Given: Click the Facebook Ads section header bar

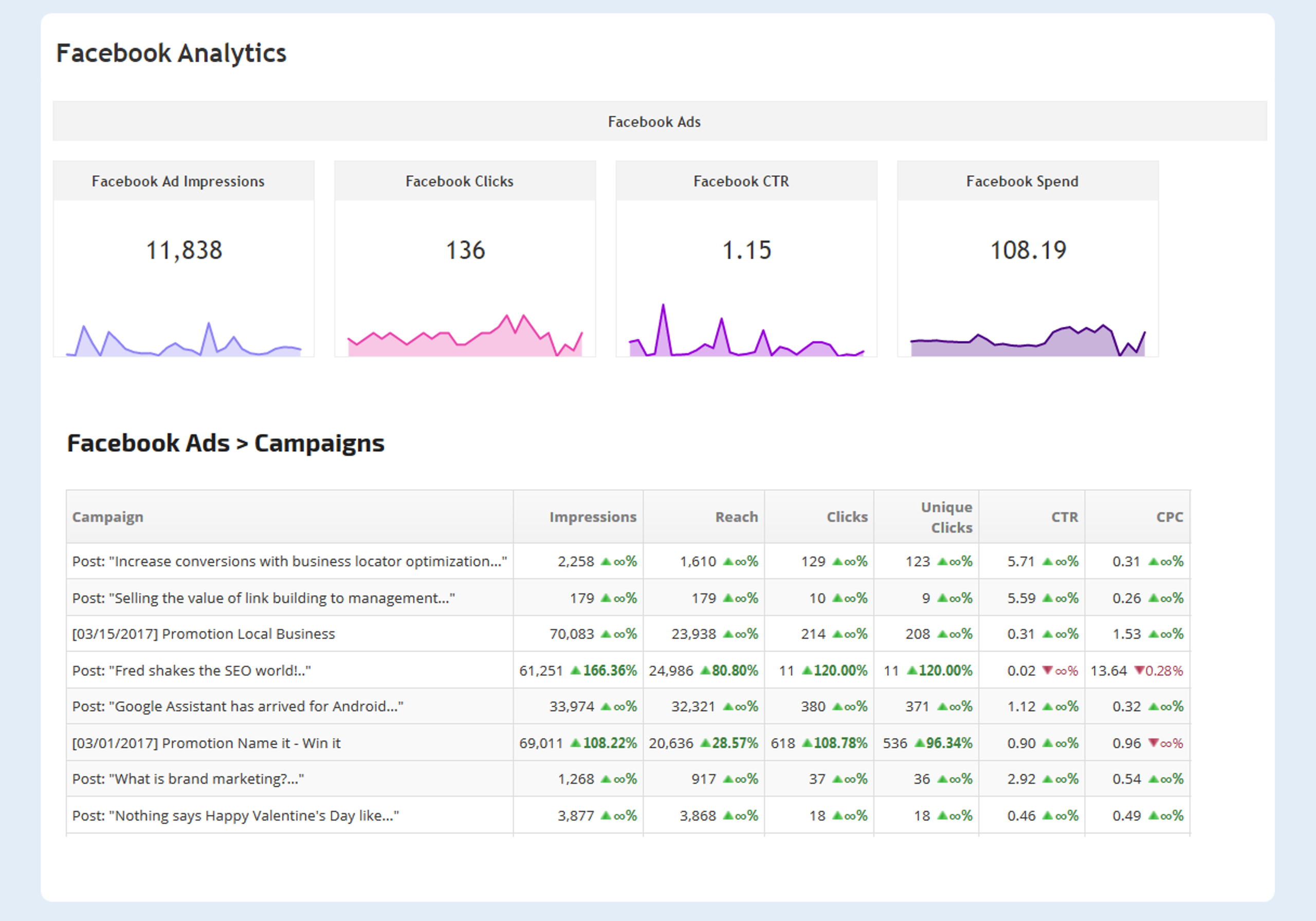Looking at the screenshot, I should (654, 121).
